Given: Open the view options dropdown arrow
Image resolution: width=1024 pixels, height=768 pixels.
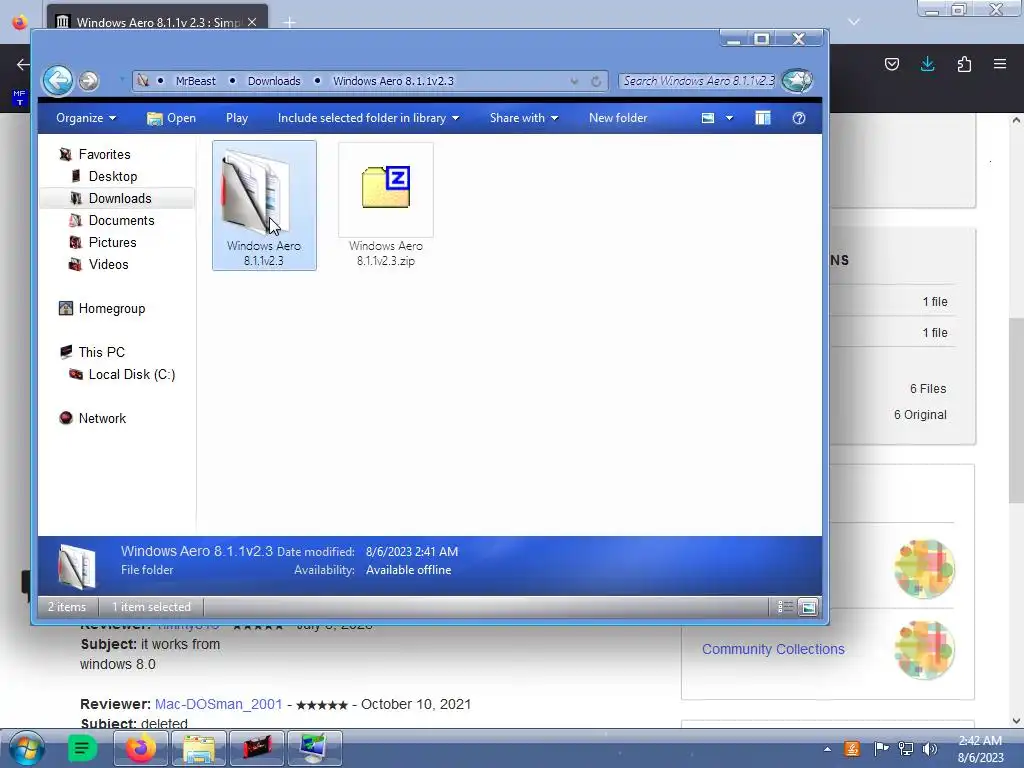Looking at the screenshot, I should [x=729, y=118].
